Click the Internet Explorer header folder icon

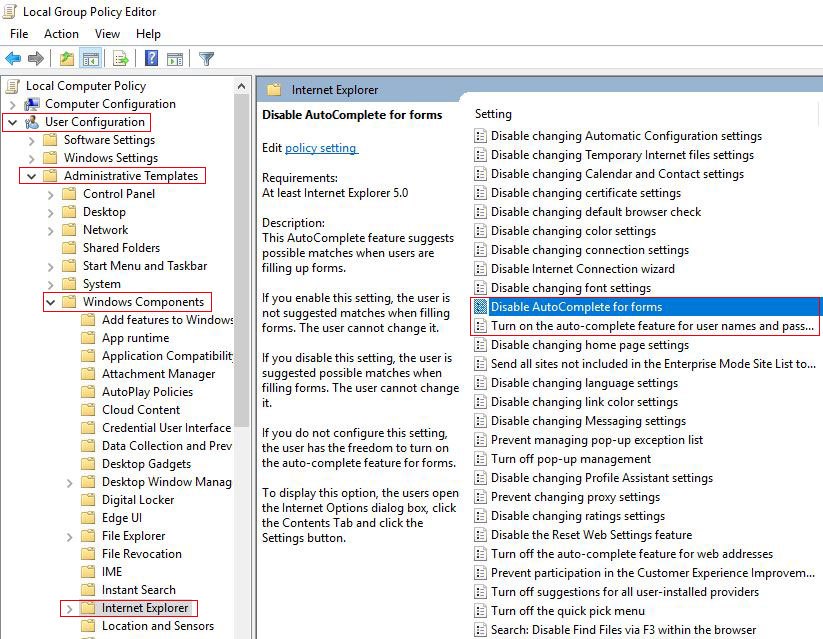(x=274, y=90)
